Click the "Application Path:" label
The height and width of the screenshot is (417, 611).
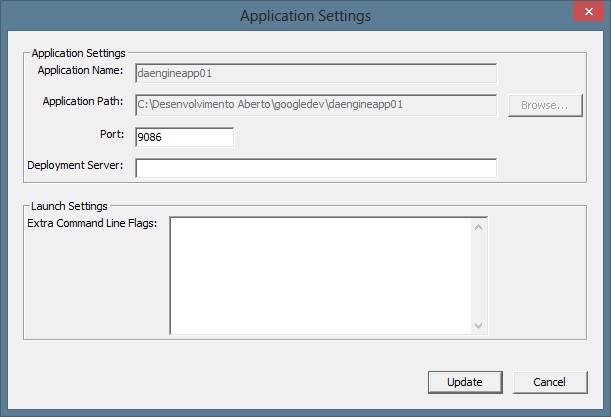point(82,102)
